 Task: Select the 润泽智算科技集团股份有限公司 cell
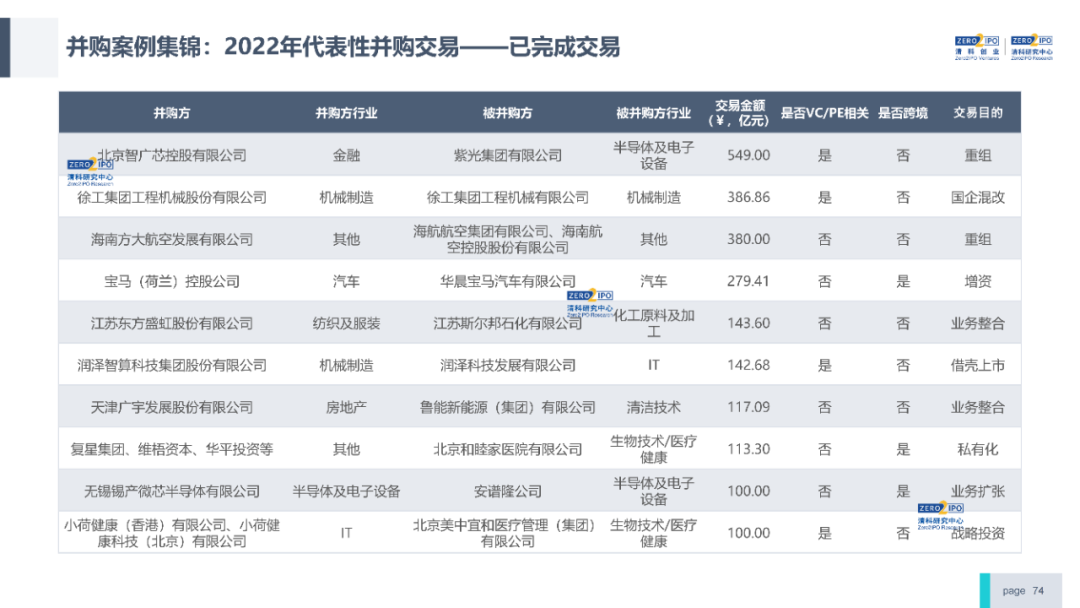click(172, 366)
